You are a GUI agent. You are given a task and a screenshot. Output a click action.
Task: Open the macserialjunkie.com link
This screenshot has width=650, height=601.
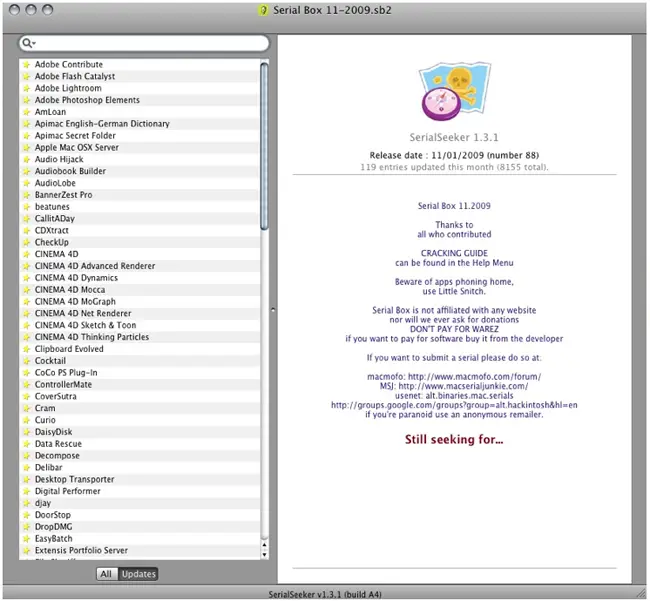(463, 386)
